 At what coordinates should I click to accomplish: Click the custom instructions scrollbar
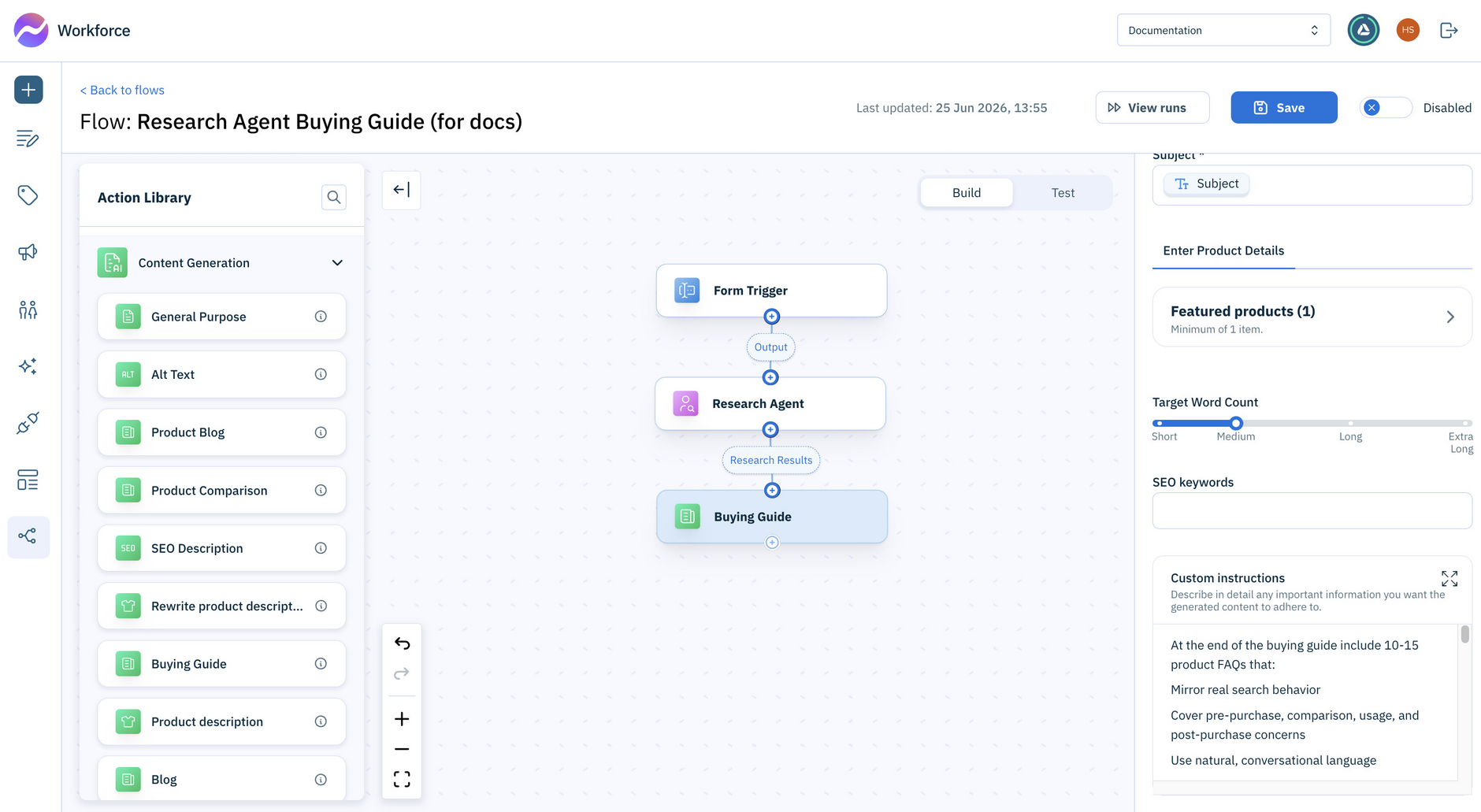(x=1465, y=634)
